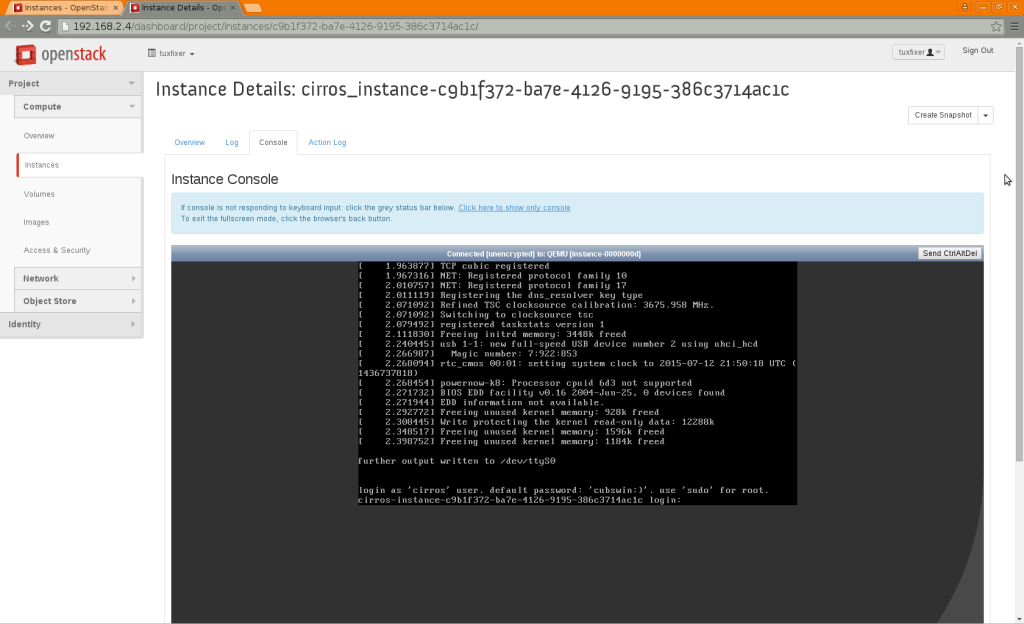Switch to the Log tab

pos(231,142)
